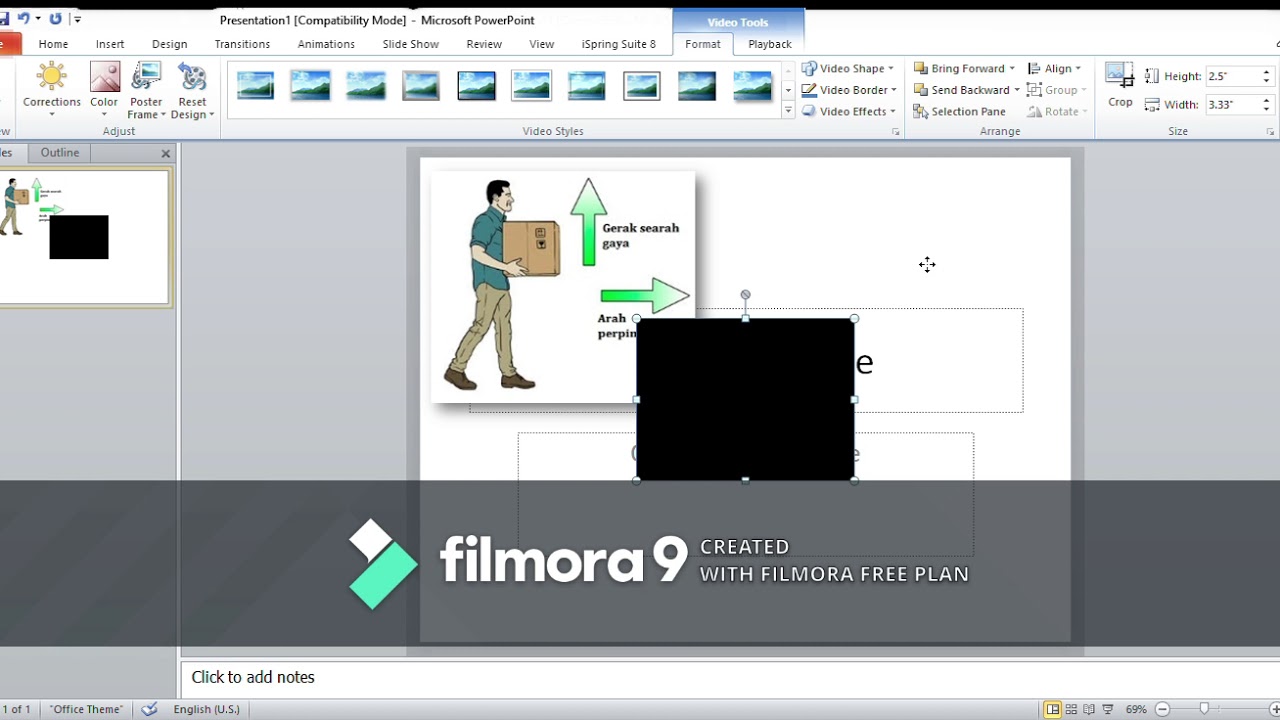This screenshot has height=720, width=1280.
Task: Open the Transitions tab
Action: 242,44
